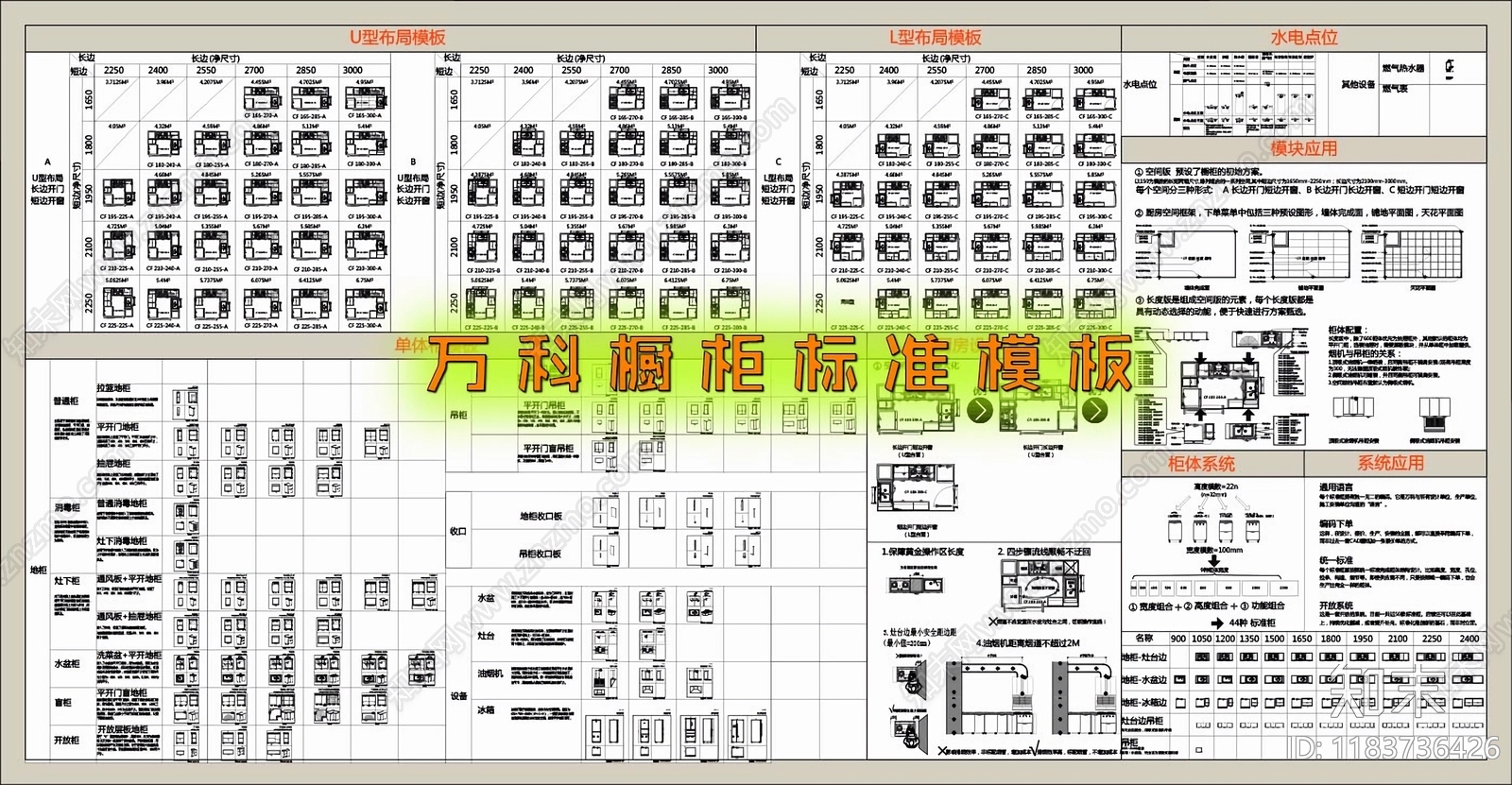The height and width of the screenshot is (785, 1512).
Task: Click the 1.保障黄金操作区长度 heading
Action: 922,552
